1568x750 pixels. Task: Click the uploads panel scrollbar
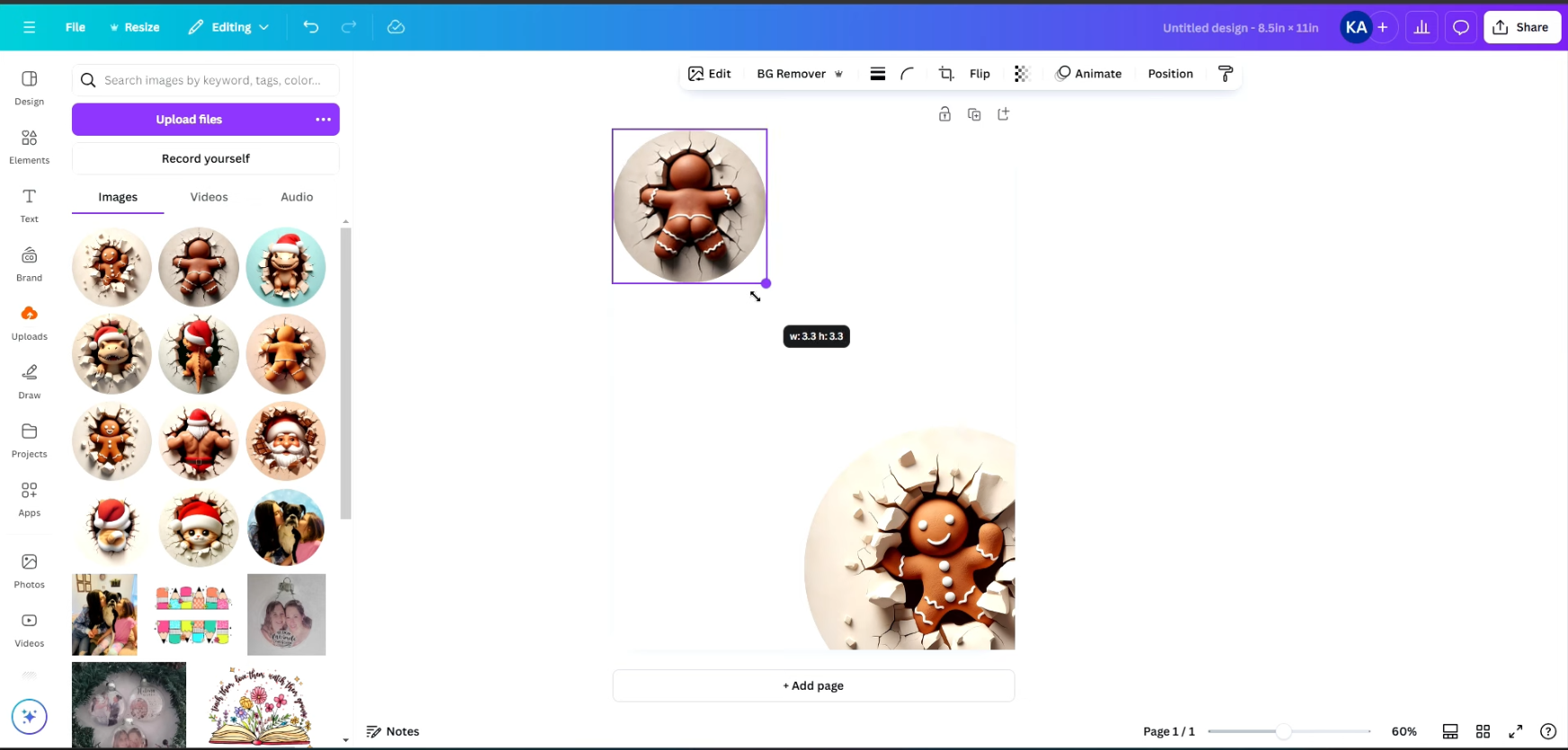pos(345,372)
